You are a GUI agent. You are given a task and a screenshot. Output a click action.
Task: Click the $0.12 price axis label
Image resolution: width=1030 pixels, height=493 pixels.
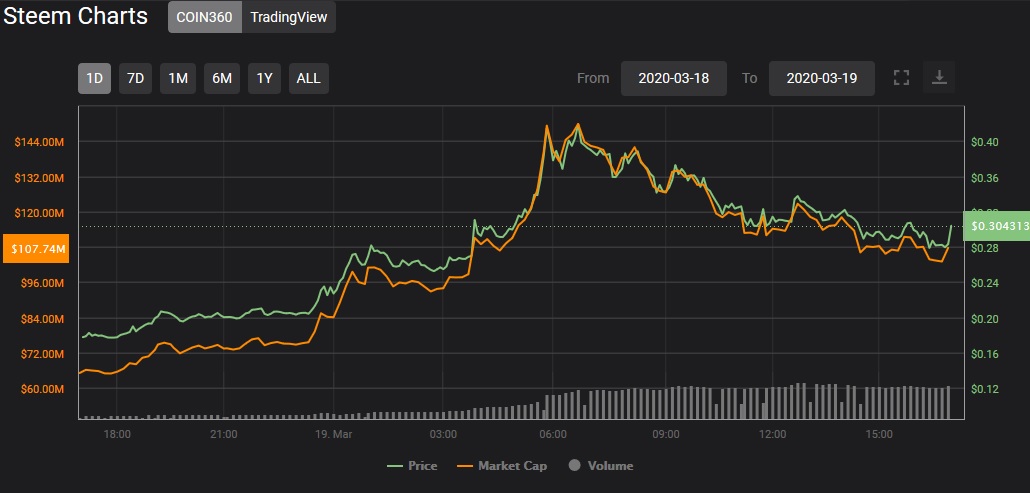[x=984, y=389]
